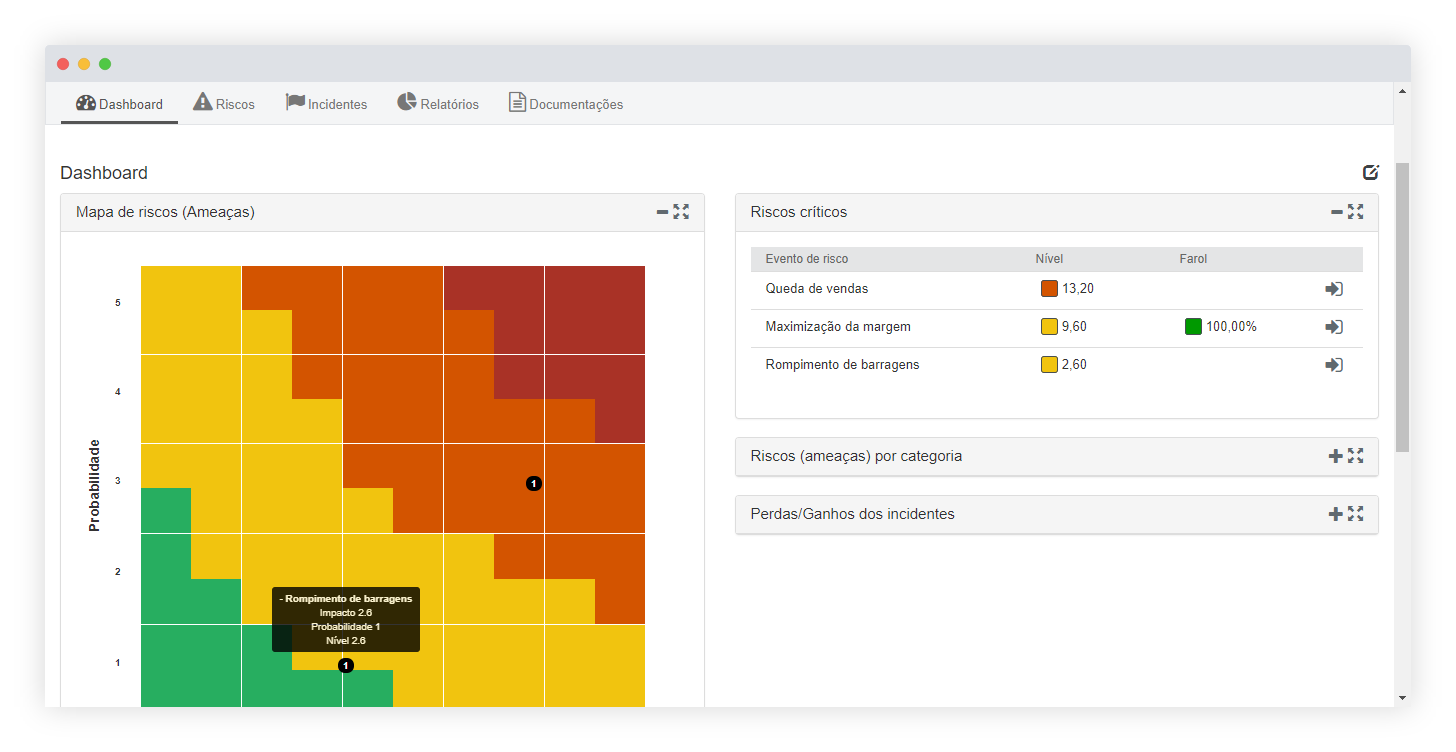Click the edit dashboard icon

[1370, 172]
